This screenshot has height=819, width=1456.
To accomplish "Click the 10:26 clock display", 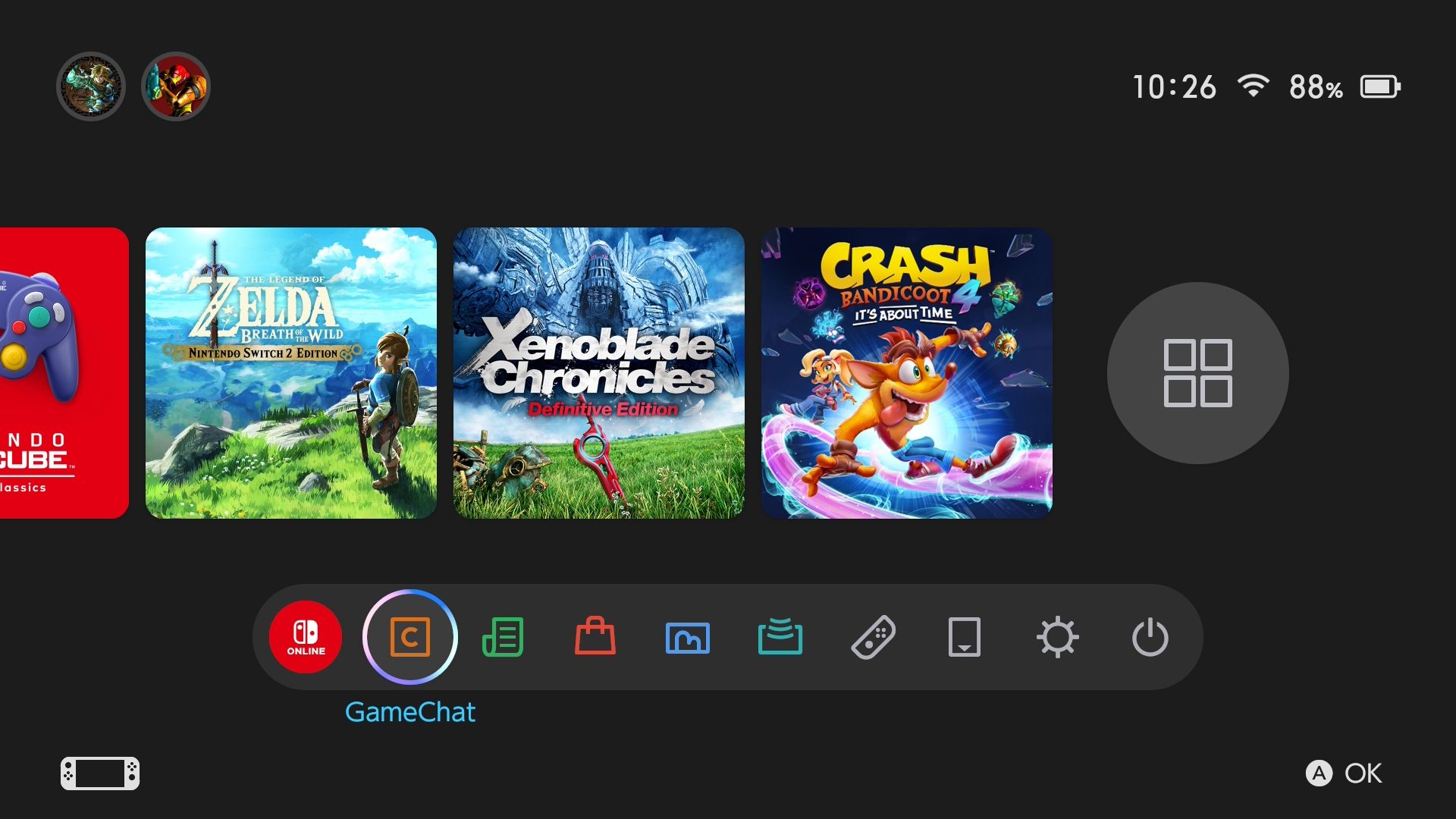I will coord(1175,87).
